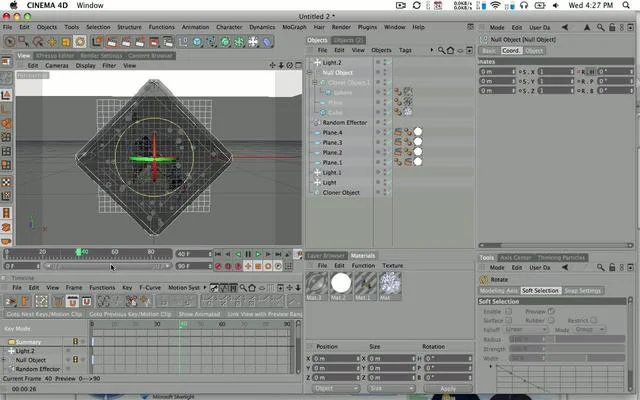Click the viewport pan cross icon

(x=272, y=65)
